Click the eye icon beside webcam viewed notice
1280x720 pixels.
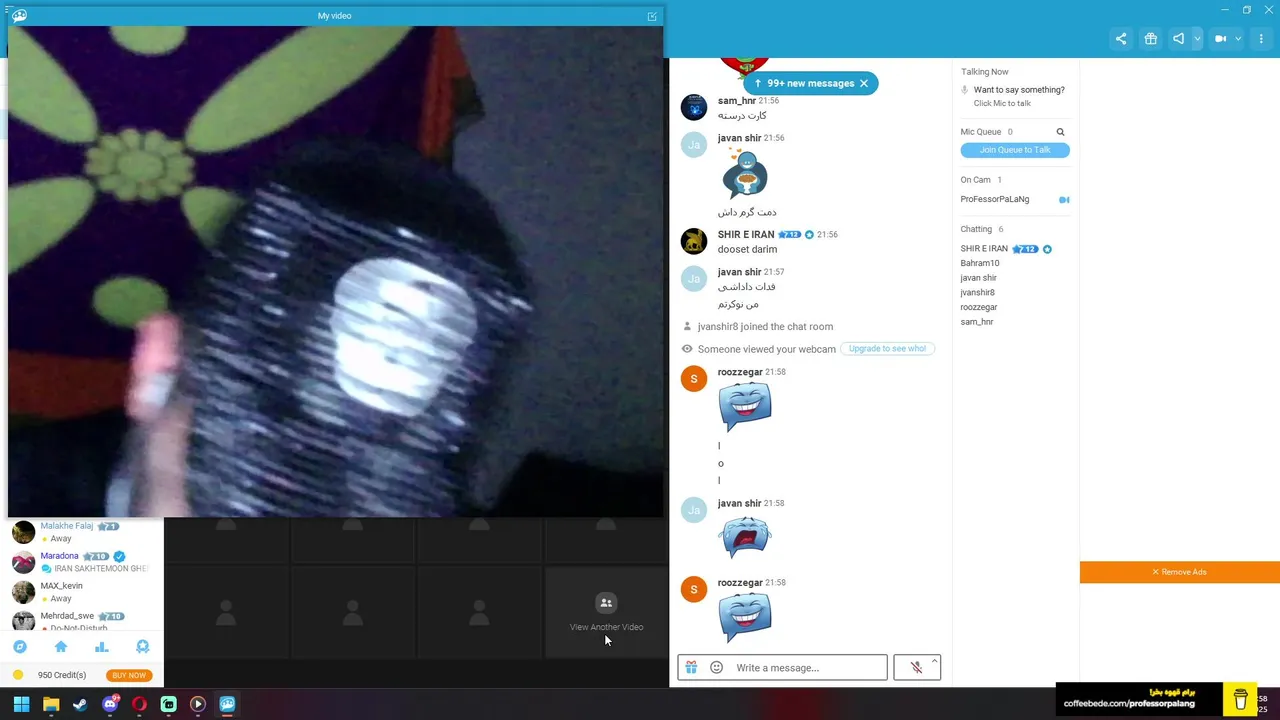[x=687, y=349]
